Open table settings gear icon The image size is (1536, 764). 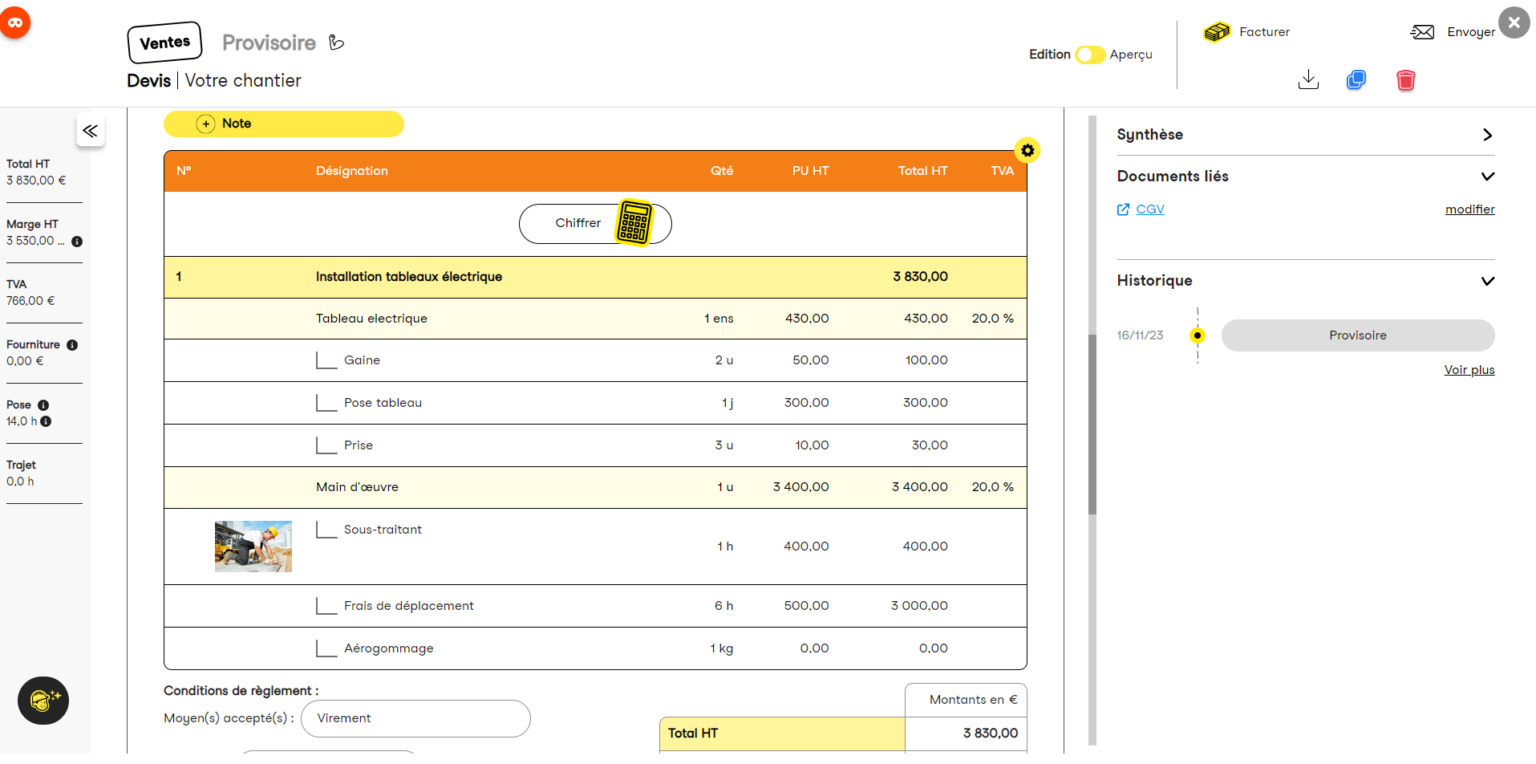point(1027,150)
